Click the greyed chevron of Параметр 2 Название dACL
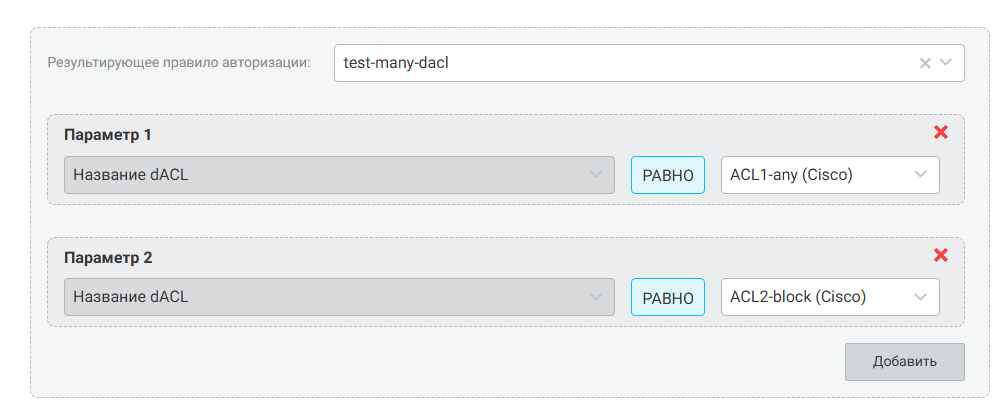Image resolution: width=1006 pixels, height=412 pixels. (x=596, y=297)
